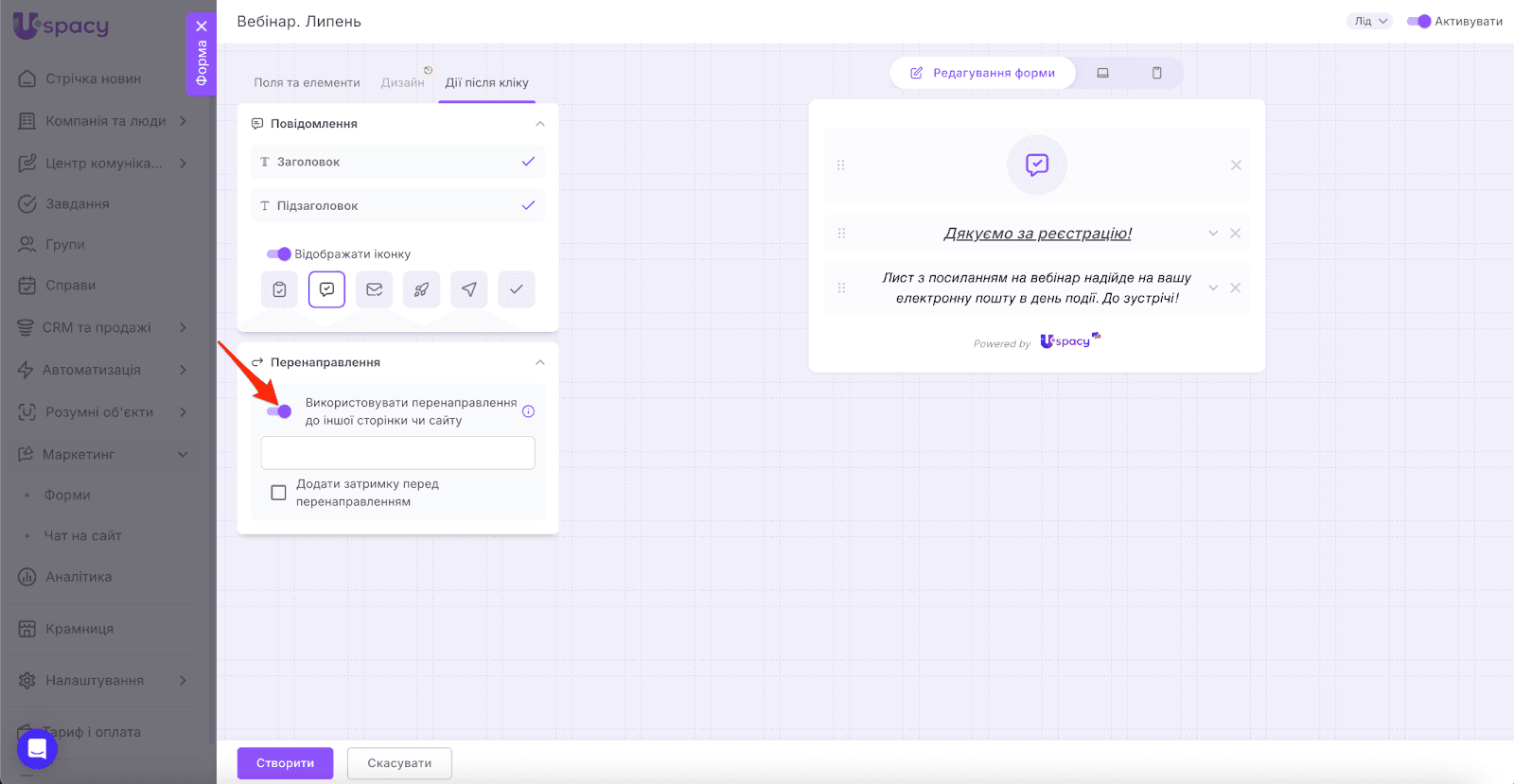Collapse the Маркетинг menu
Image resolution: width=1514 pixels, height=784 pixels.
(183, 455)
